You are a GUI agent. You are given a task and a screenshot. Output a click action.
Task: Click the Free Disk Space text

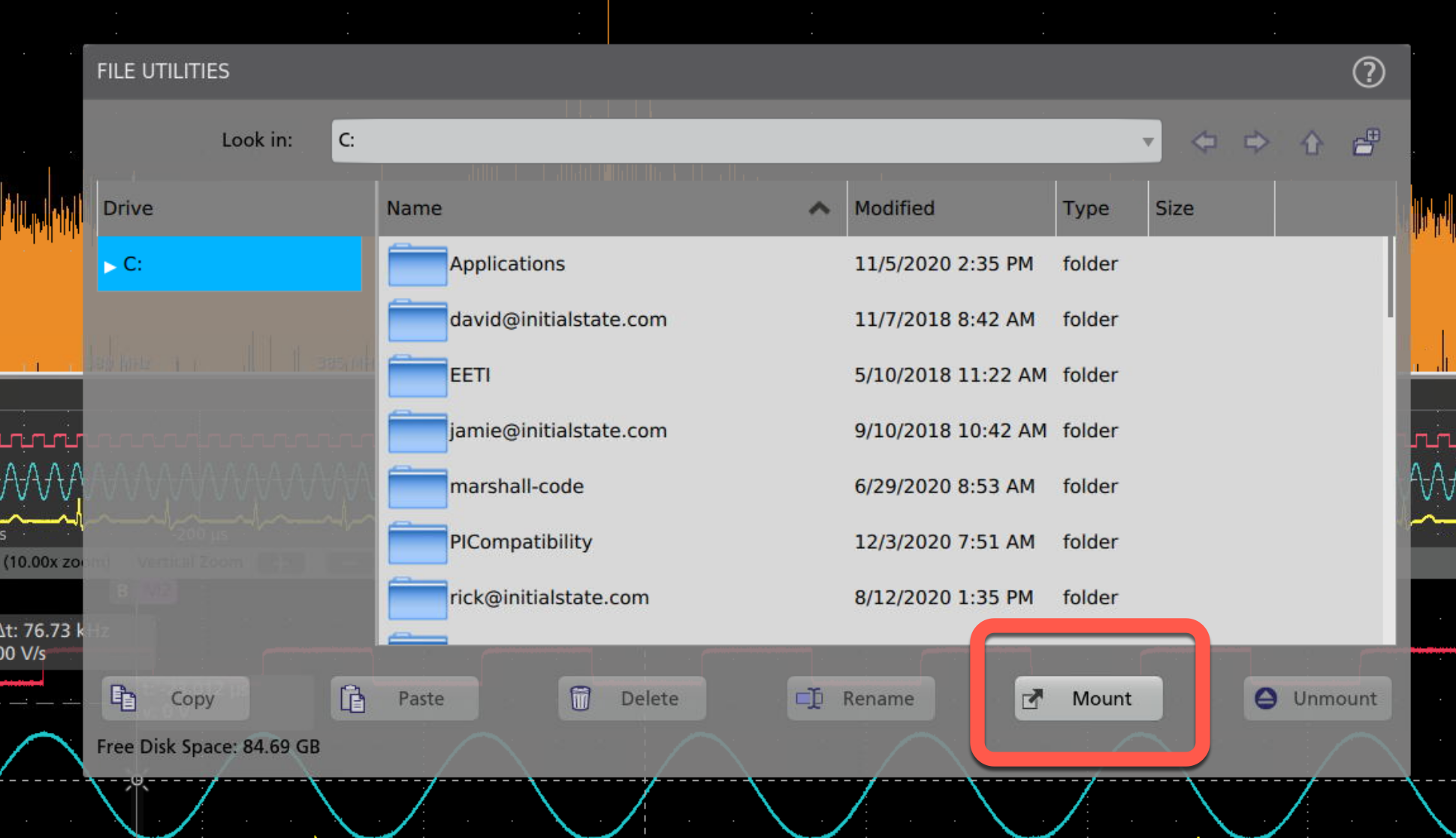[208, 746]
